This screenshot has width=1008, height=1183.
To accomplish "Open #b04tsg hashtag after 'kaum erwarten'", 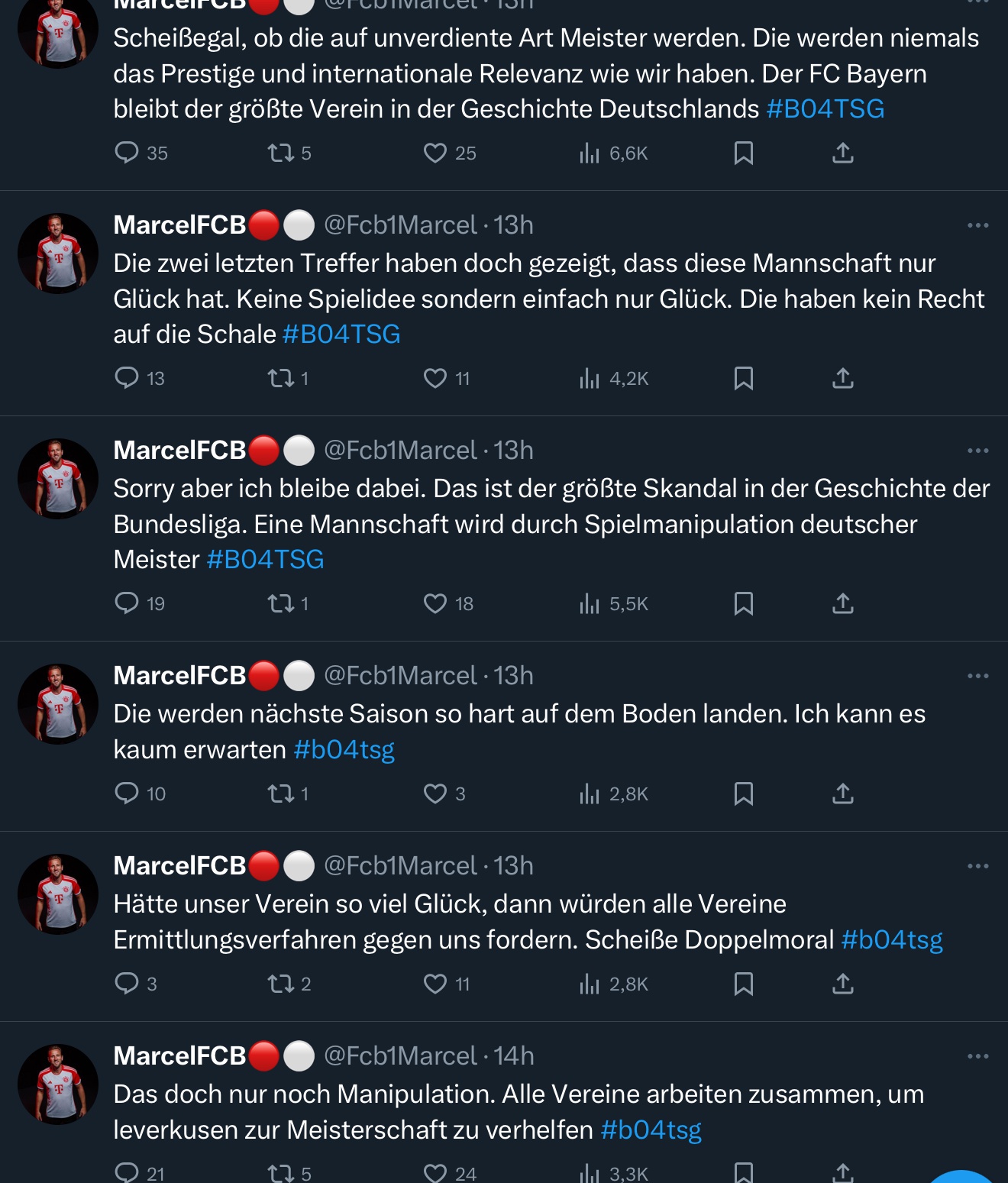I will click(x=344, y=750).
